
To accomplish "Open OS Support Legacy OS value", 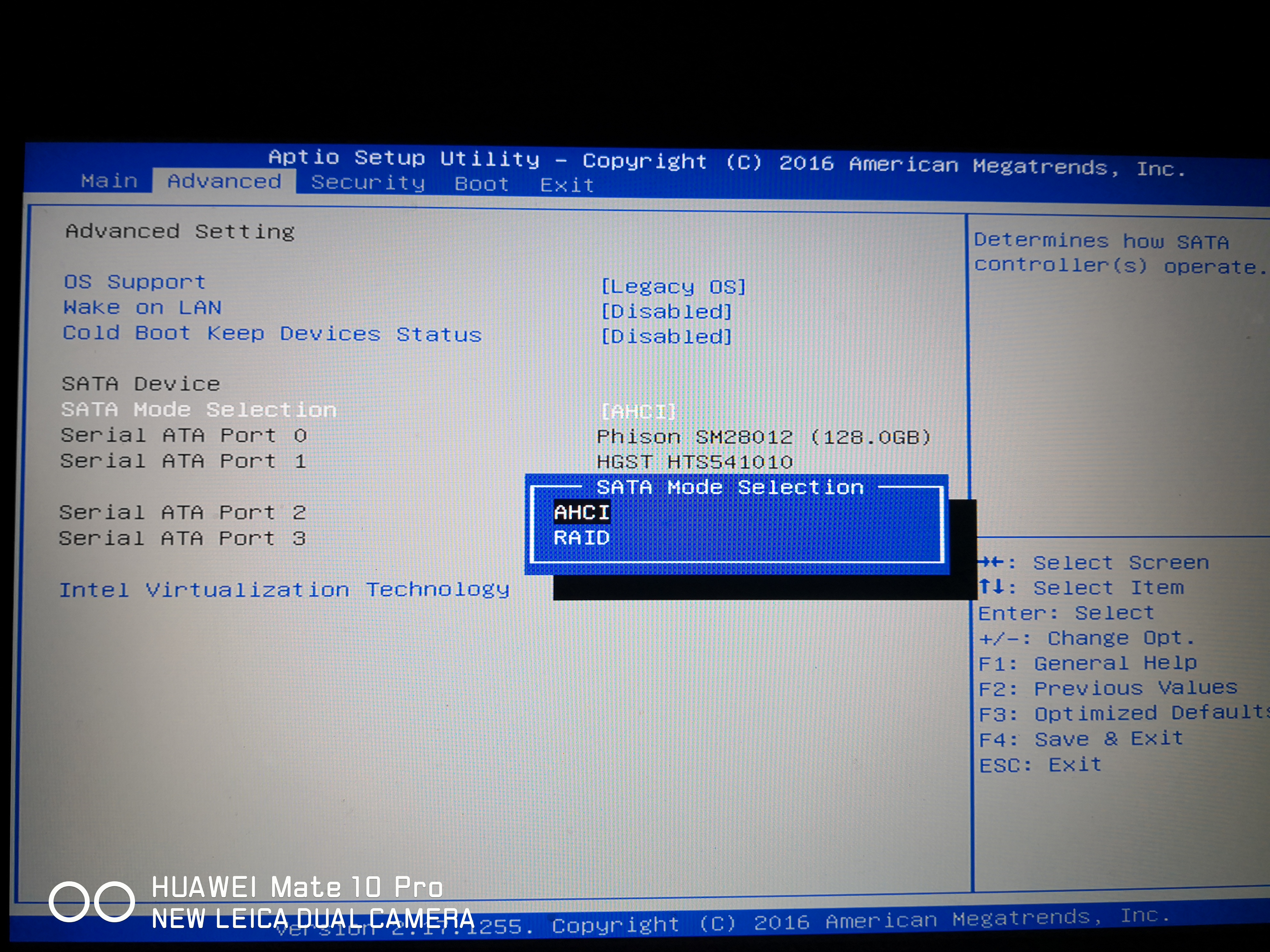I will [673, 286].
